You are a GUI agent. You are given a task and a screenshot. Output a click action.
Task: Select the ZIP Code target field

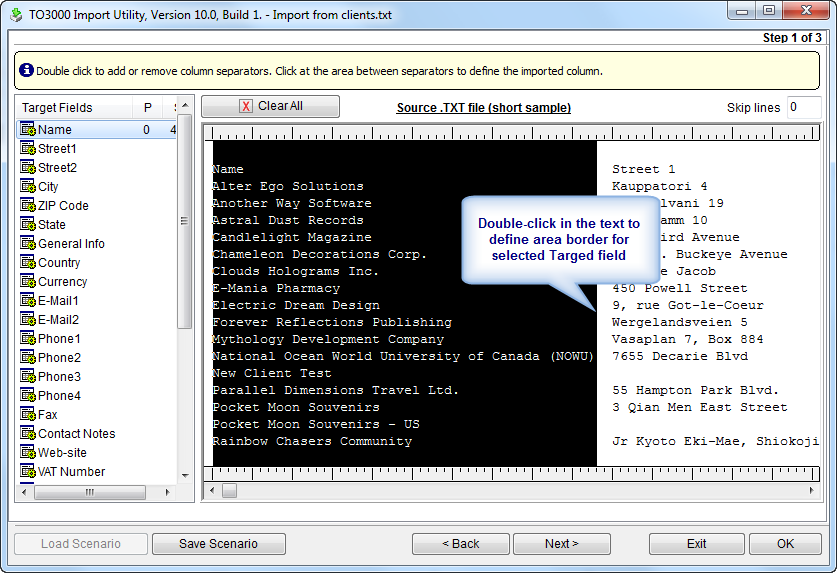[x=63, y=206]
